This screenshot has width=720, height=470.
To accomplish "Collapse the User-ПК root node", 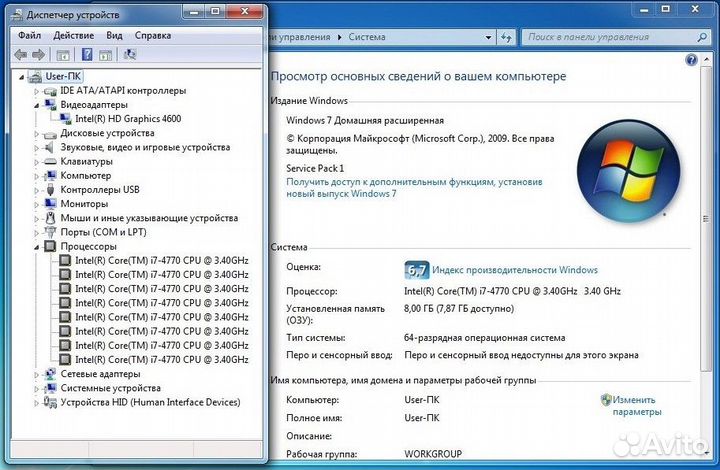I will tap(22, 77).
